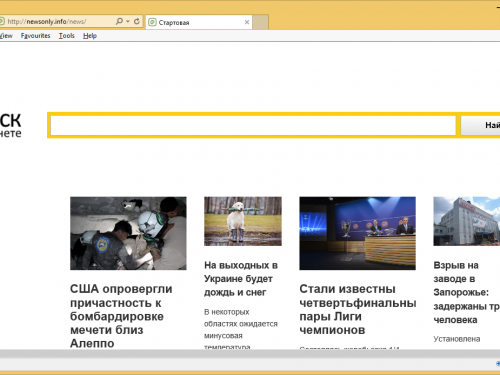Click the search site logo text
The width and height of the screenshot is (500, 375).
pyautogui.click(x=10, y=125)
